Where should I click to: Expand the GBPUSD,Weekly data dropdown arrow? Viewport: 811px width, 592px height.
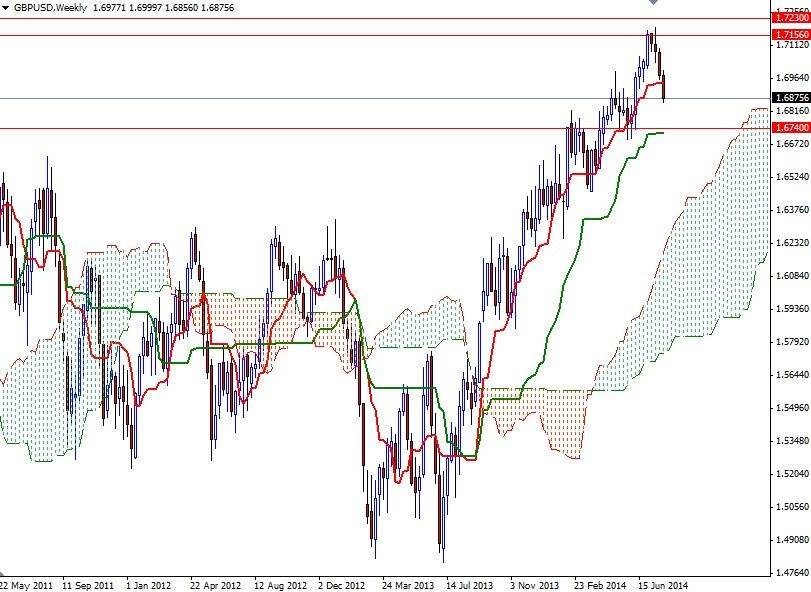(8, 8)
